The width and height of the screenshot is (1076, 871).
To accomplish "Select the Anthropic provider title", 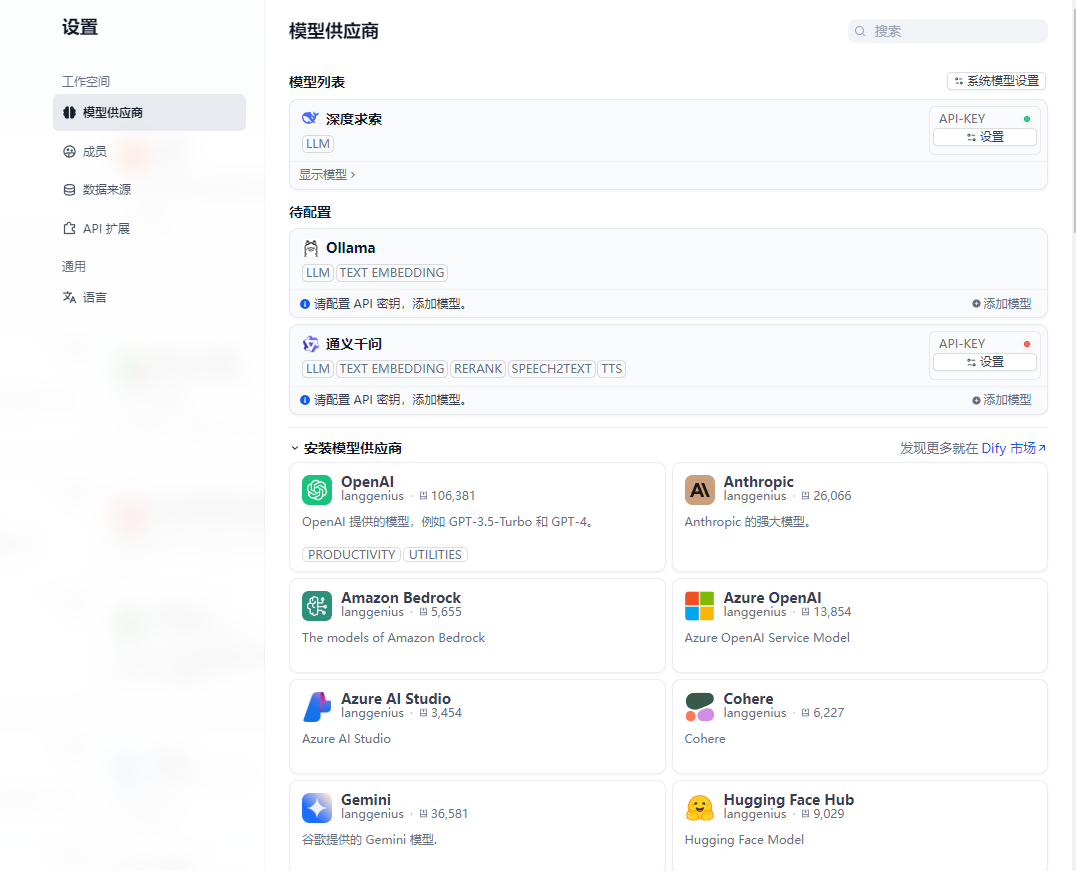I will (758, 482).
